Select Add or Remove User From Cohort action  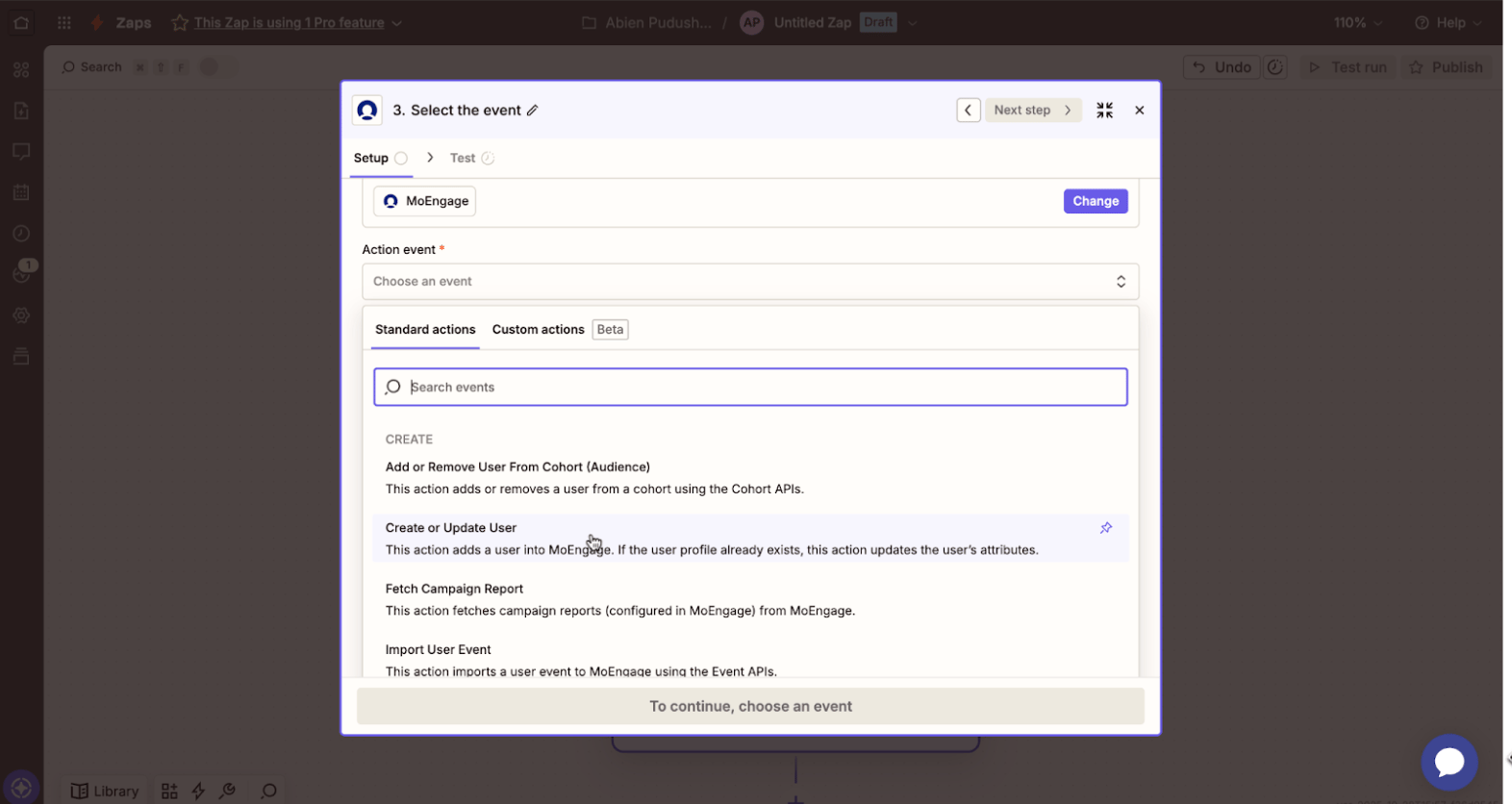750,478
